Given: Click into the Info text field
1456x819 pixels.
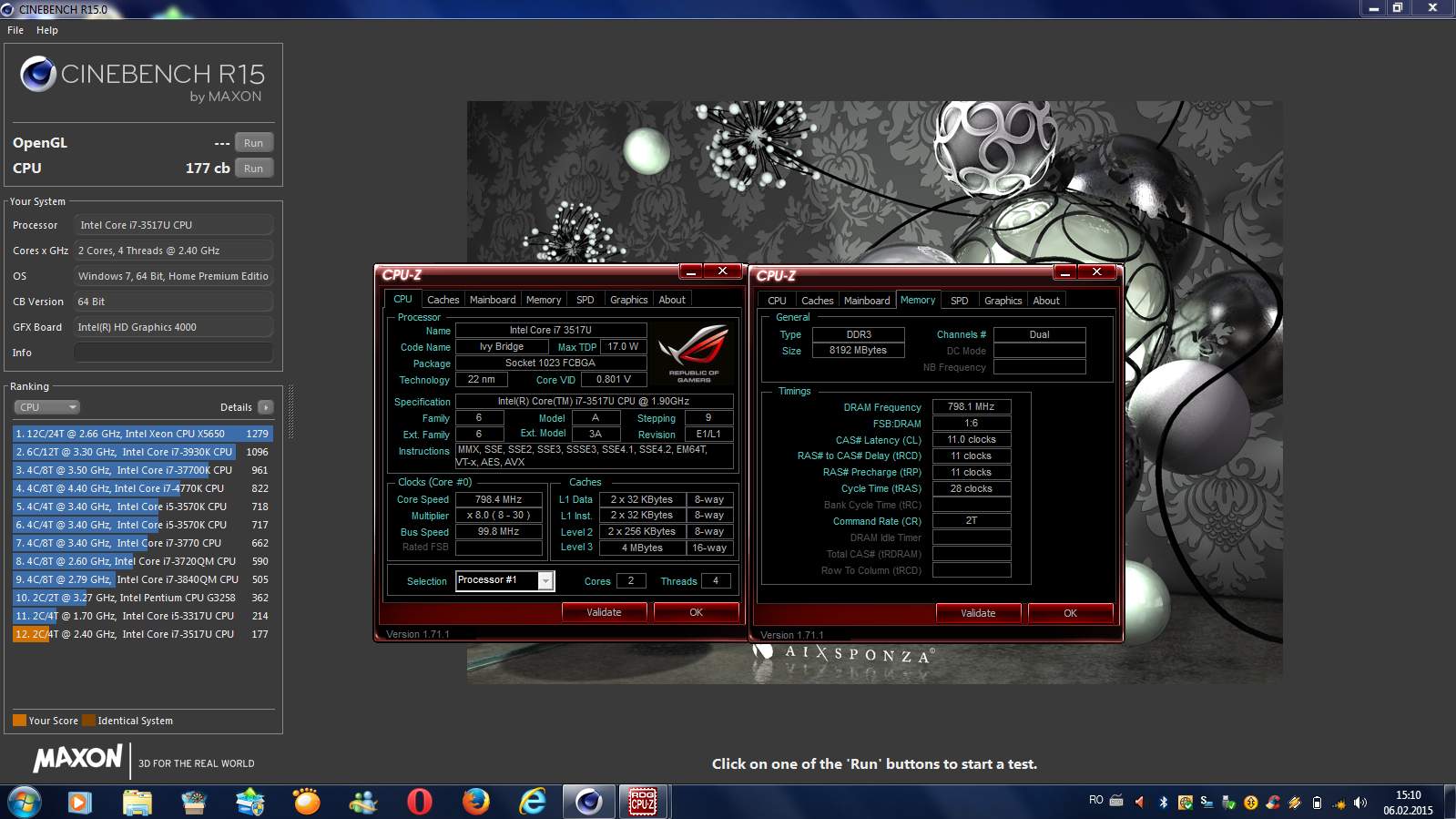Looking at the screenshot, I should (173, 353).
